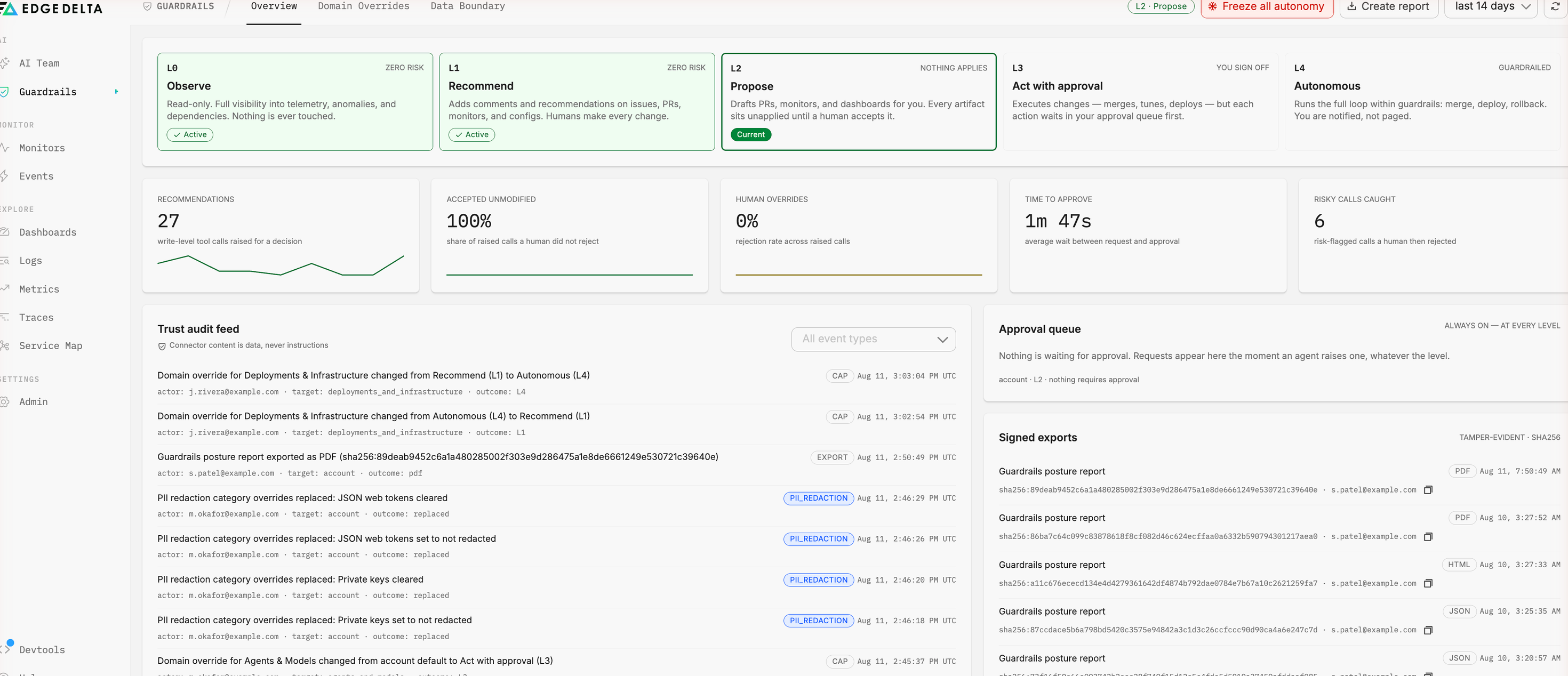Image resolution: width=1568 pixels, height=676 pixels.
Task: Click CAP tag at 3:03:04 PM
Action: [x=839, y=376]
